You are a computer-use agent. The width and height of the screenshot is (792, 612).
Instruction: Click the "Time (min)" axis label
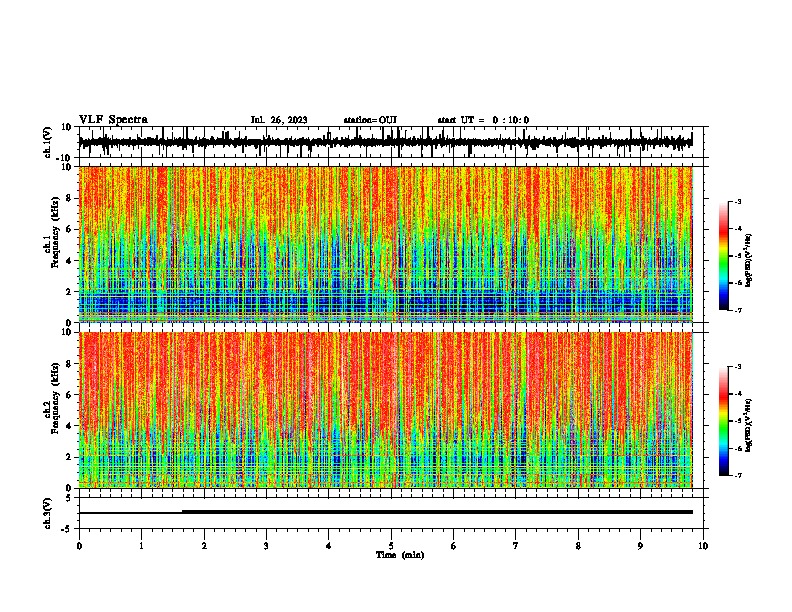(400, 555)
